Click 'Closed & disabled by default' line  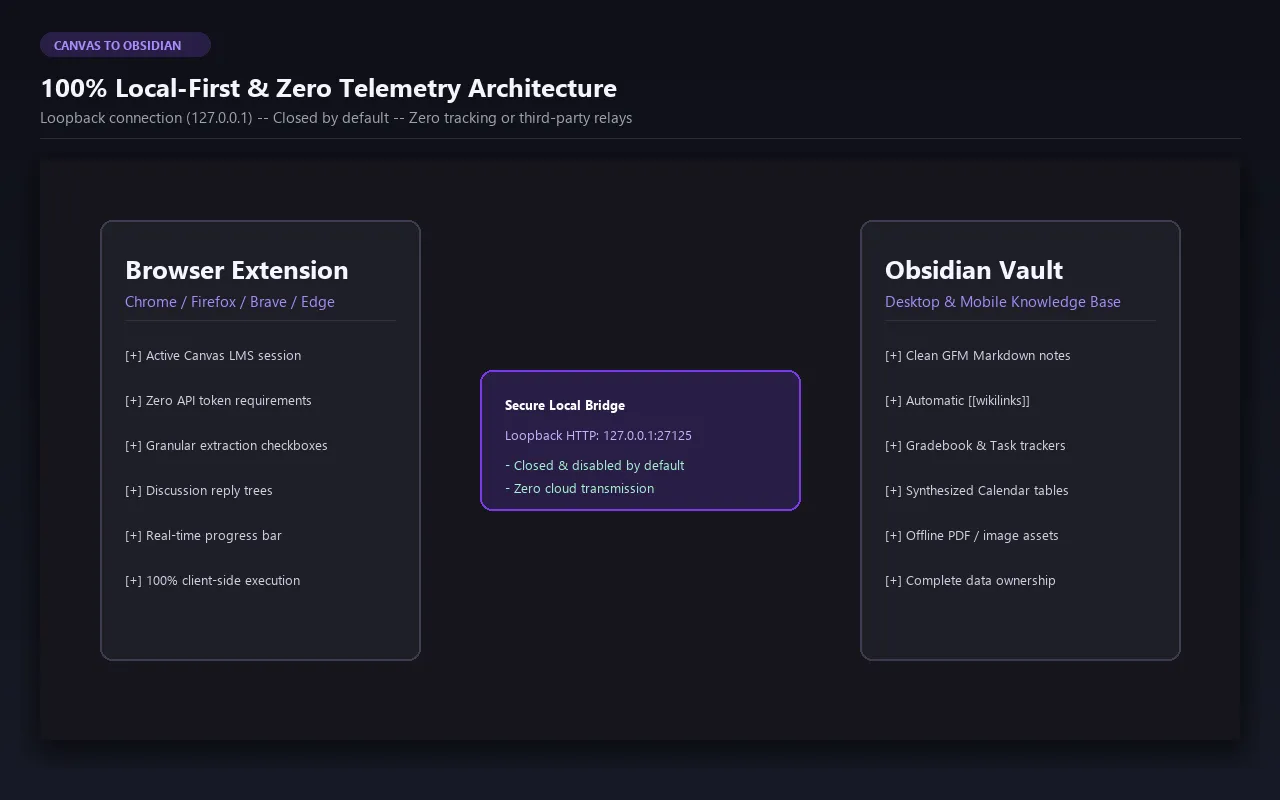595,466
